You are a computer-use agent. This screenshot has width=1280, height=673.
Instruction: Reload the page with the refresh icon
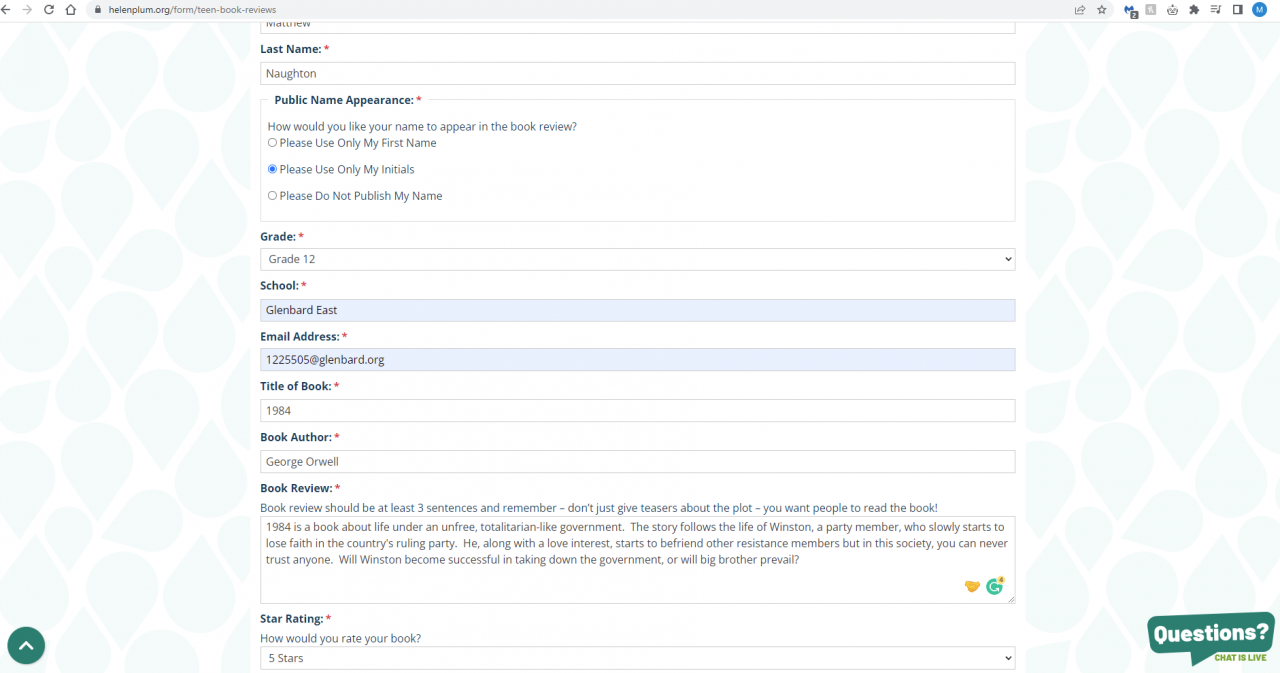[x=48, y=9]
